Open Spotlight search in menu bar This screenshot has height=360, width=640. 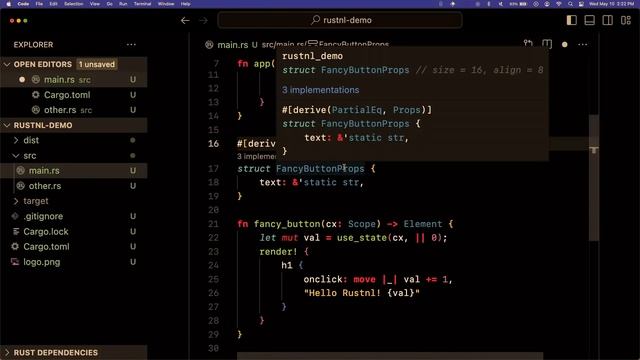[570, 4]
